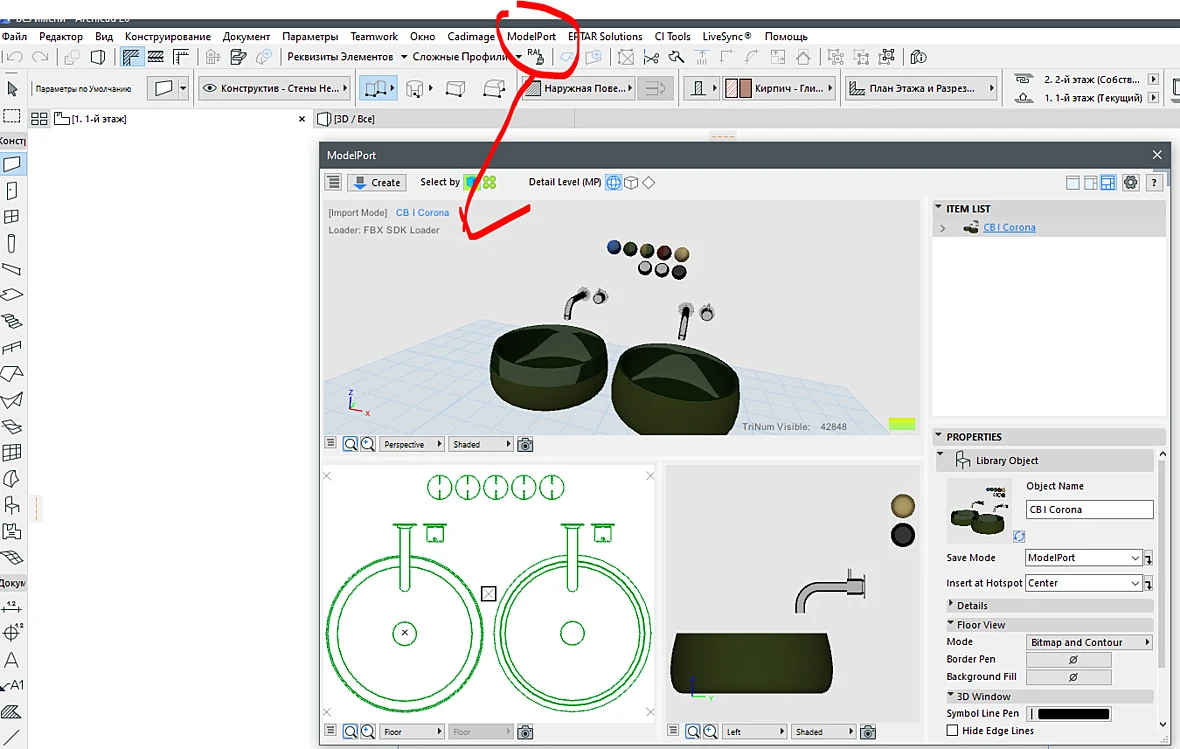Screen dimensions: 1180x749
Task: Take snapshot with perspective view camera icon
Action: coord(525,445)
